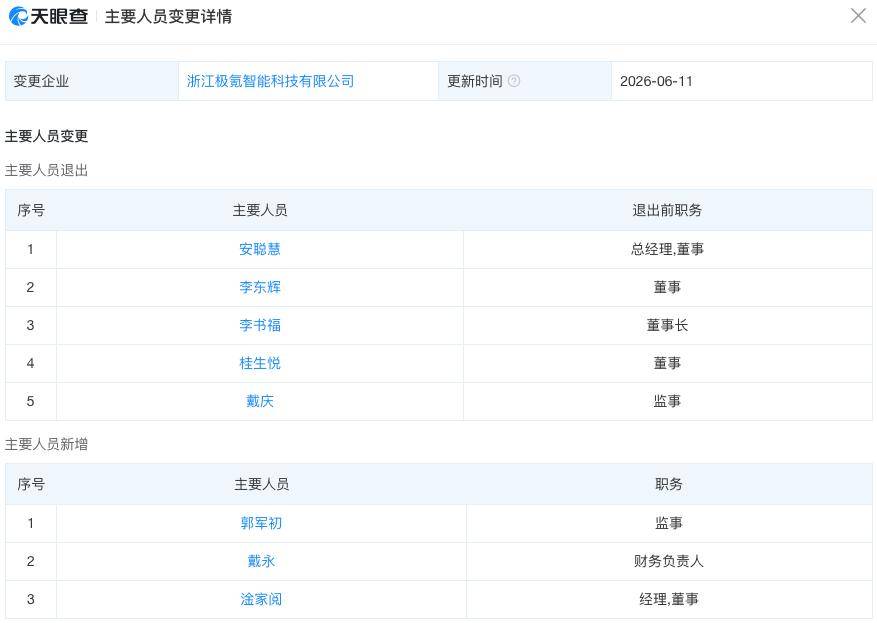Click the 总经理,董事 role cell
The image size is (877, 623).
tap(667, 249)
